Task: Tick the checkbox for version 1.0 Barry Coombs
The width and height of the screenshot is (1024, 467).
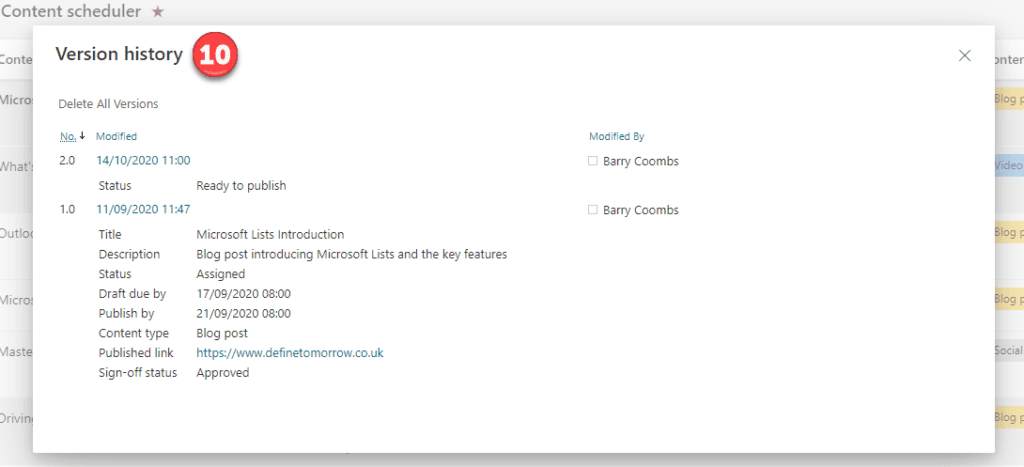Action: point(593,210)
